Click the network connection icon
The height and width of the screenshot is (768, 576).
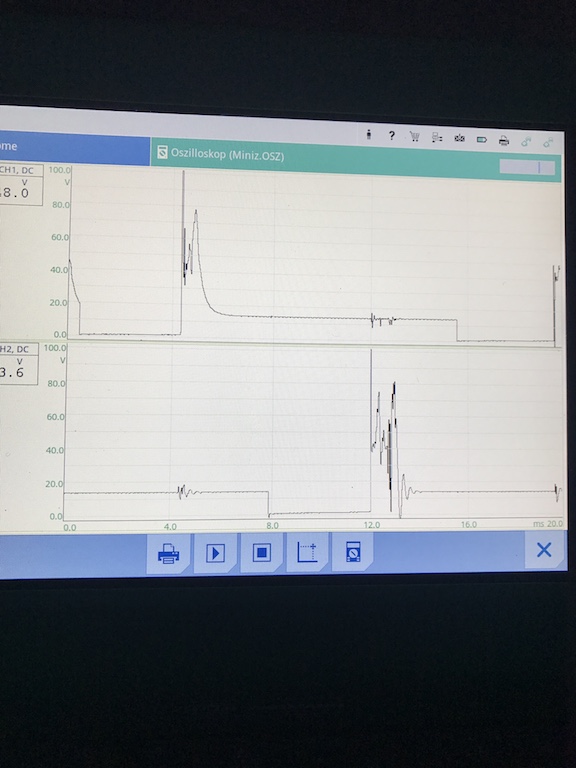(437, 138)
